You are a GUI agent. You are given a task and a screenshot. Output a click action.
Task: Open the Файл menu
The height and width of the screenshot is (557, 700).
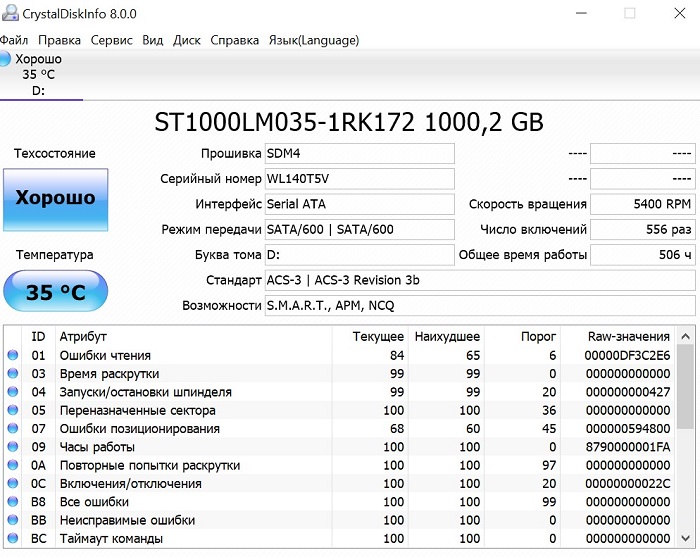coord(13,40)
